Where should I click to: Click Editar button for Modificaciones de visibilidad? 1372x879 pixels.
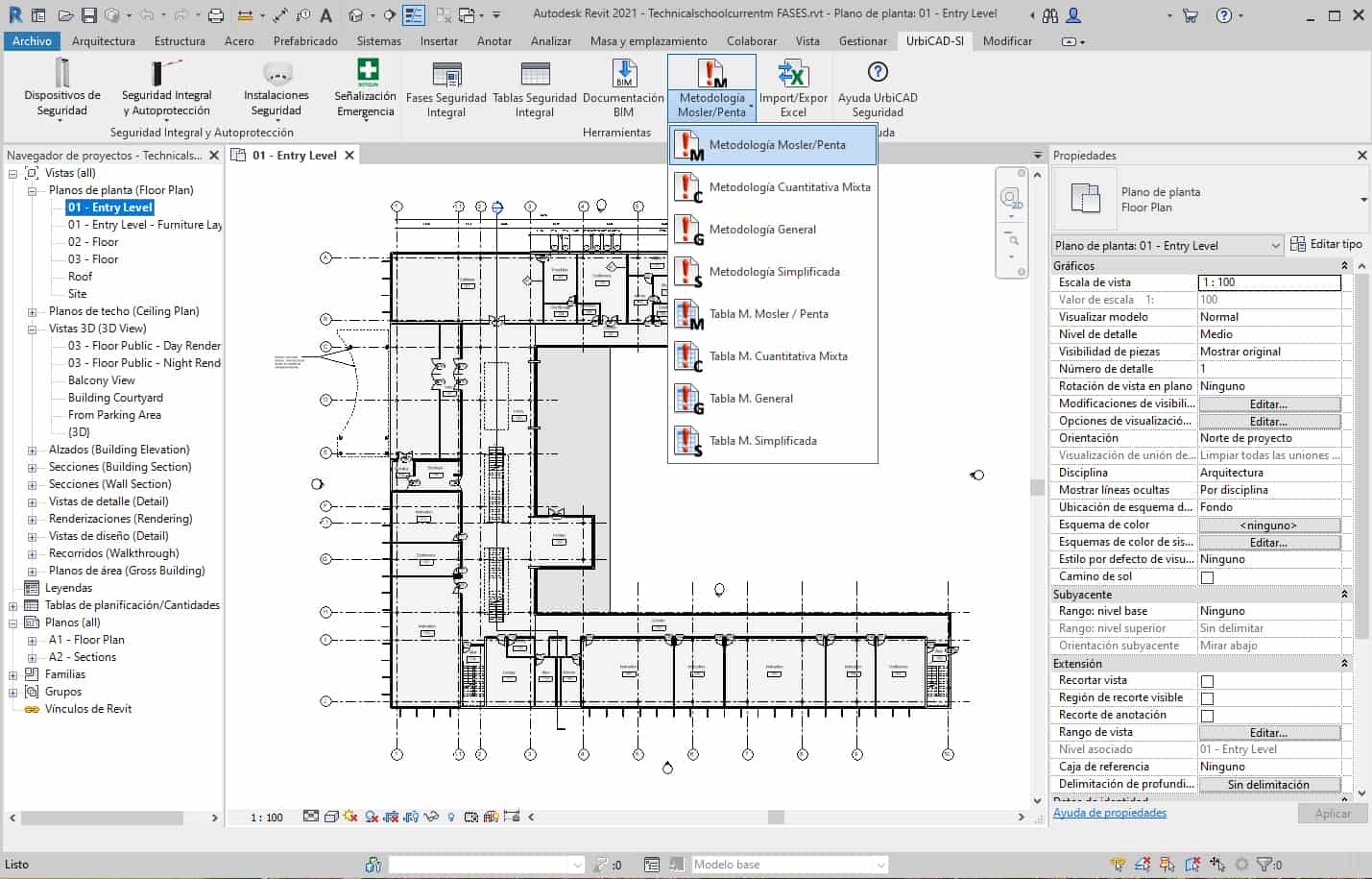(1269, 404)
